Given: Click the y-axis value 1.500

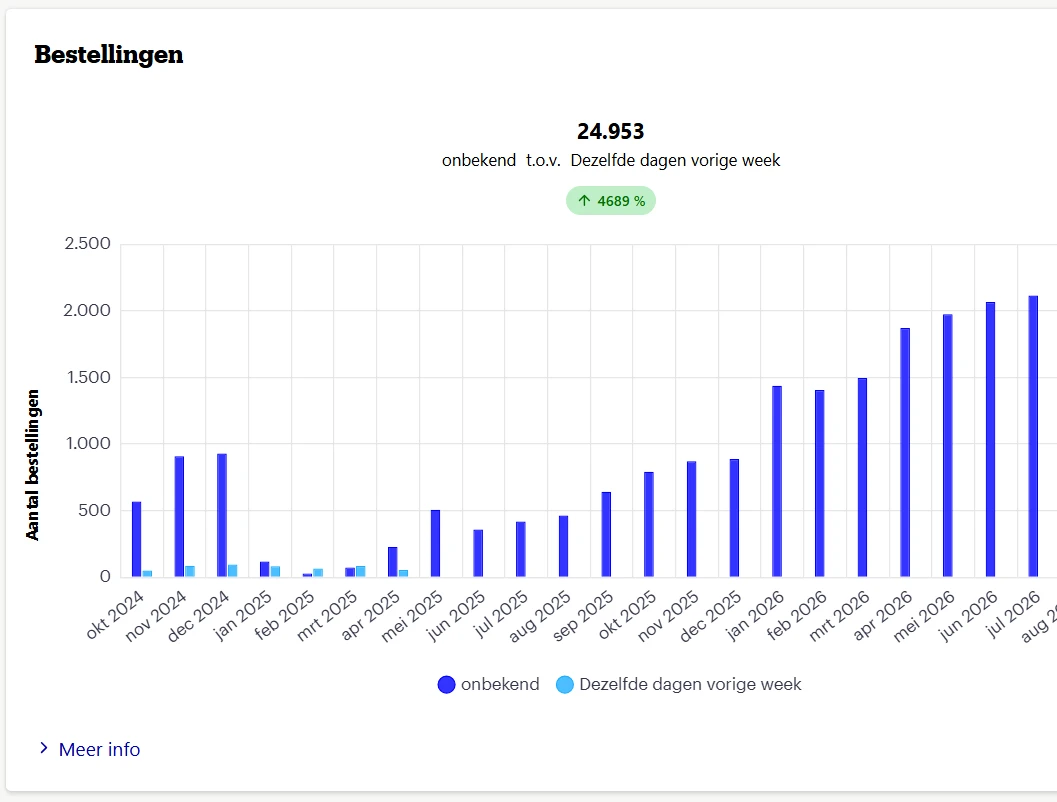Looking at the screenshot, I should (x=88, y=377).
